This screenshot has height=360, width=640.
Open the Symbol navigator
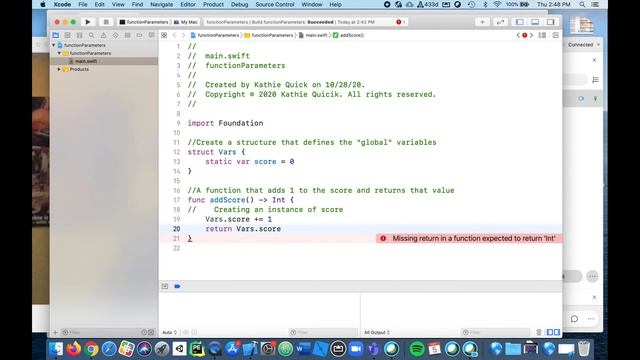[80, 36]
